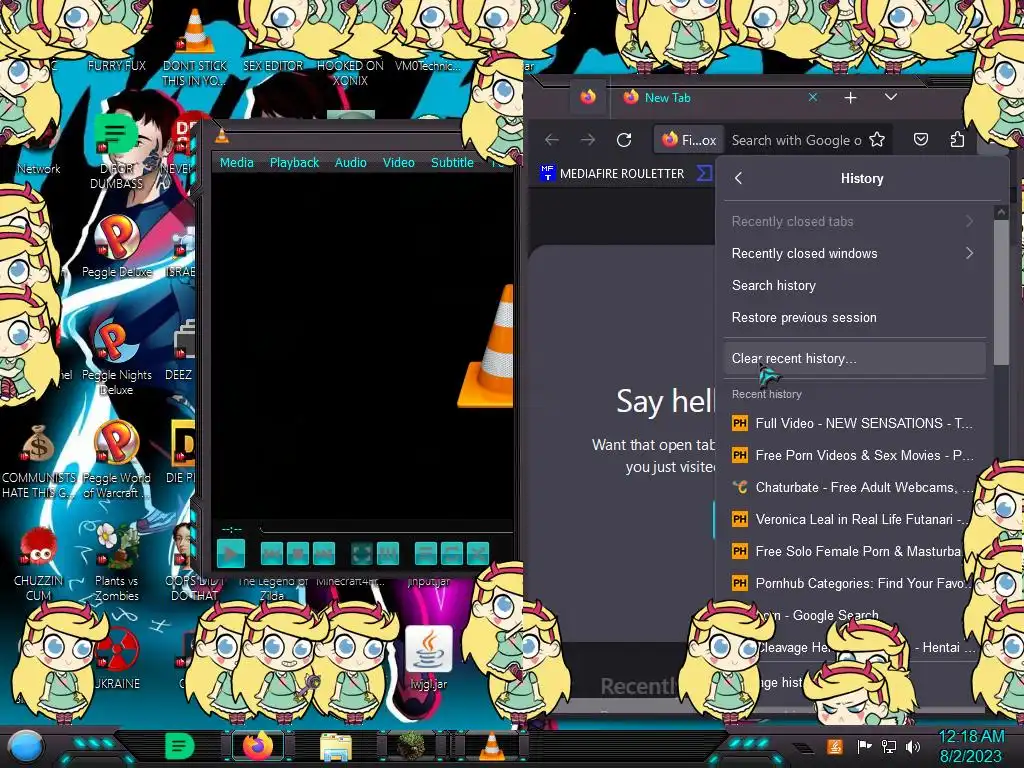Open the green chat app on taskbar

pos(180,746)
